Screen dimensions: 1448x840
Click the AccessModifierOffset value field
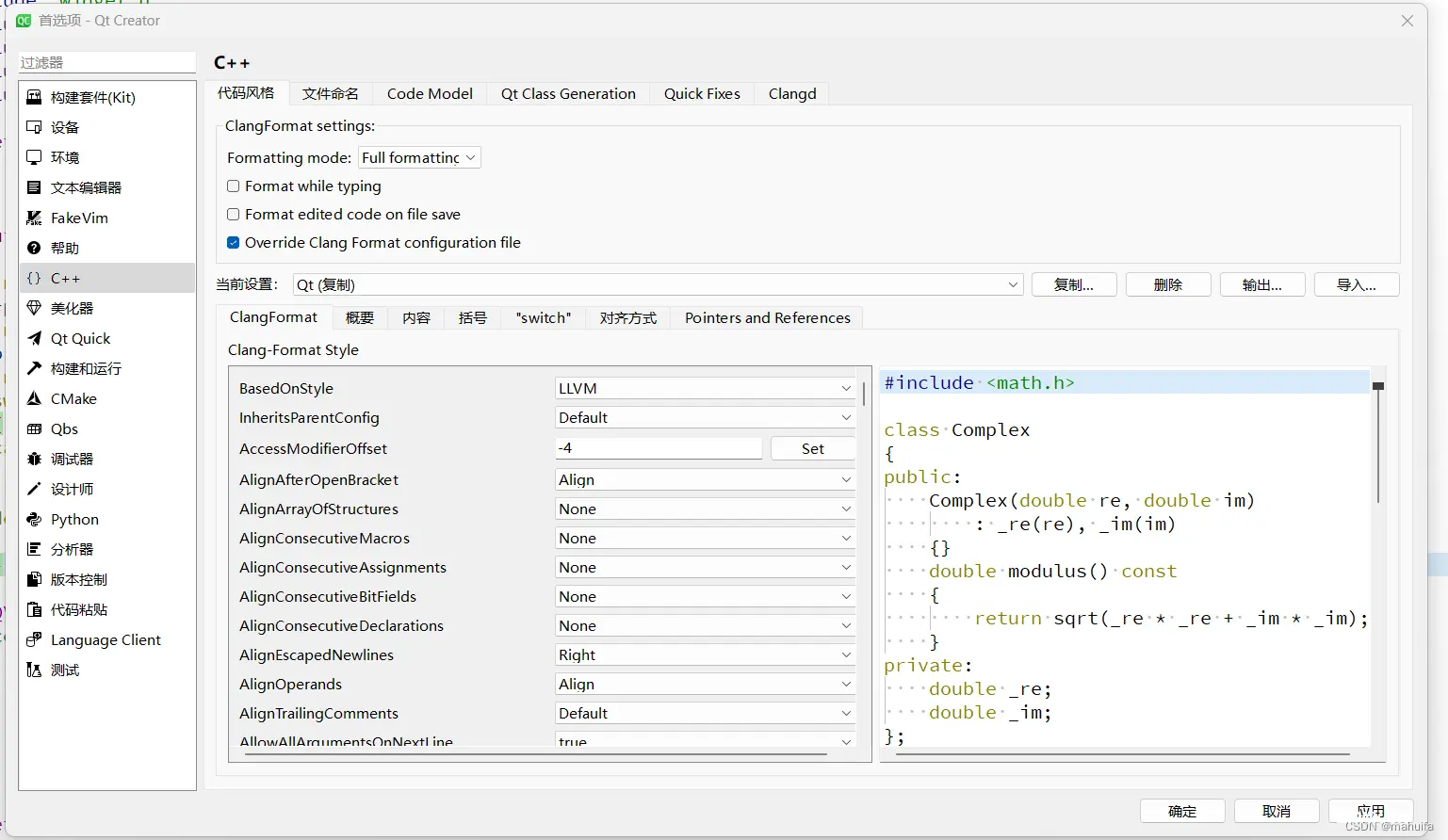click(x=659, y=448)
